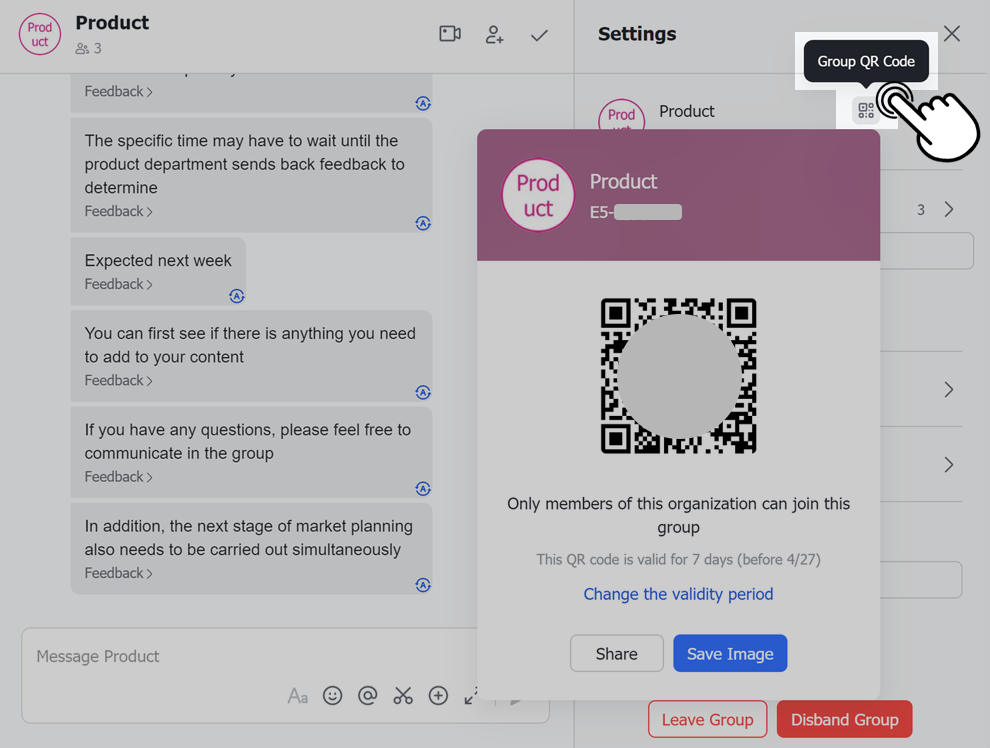
Task: Open the emoji picker in message box
Action: (x=333, y=696)
